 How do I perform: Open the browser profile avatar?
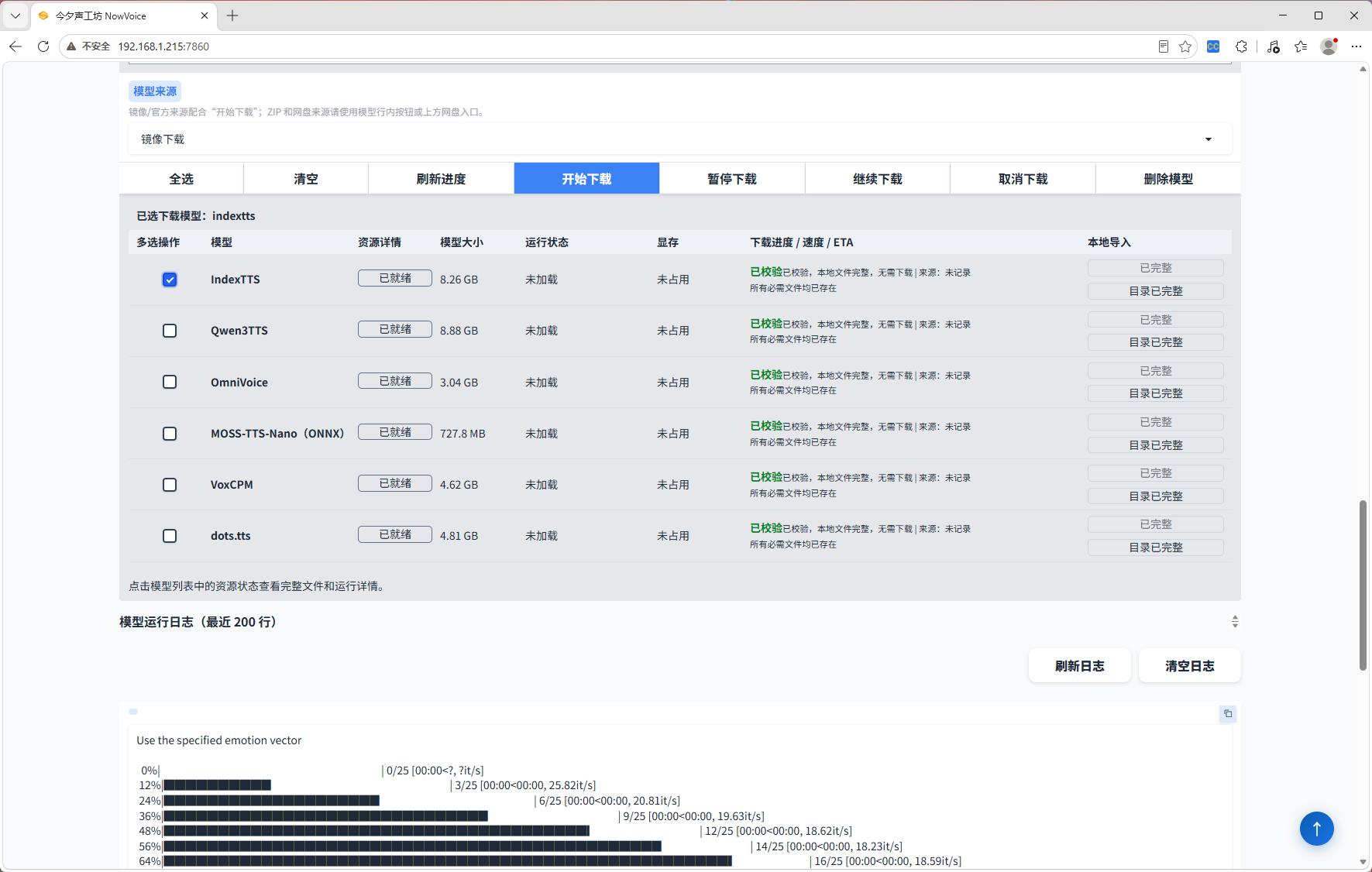pos(1329,46)
